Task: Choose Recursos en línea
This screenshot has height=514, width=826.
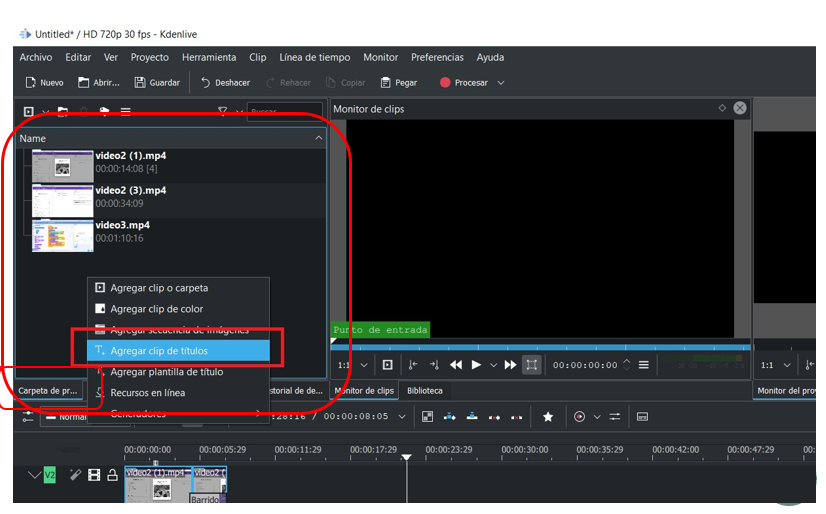Action: 179,393
